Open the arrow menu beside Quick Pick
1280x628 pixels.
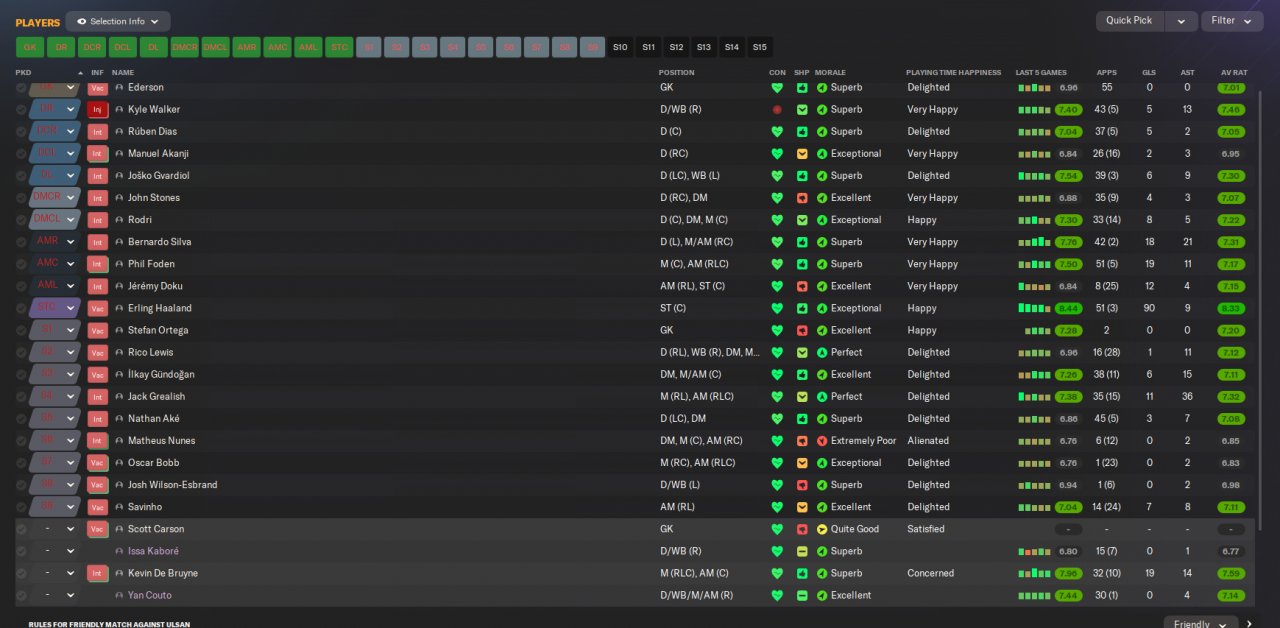click(1181, 21)
